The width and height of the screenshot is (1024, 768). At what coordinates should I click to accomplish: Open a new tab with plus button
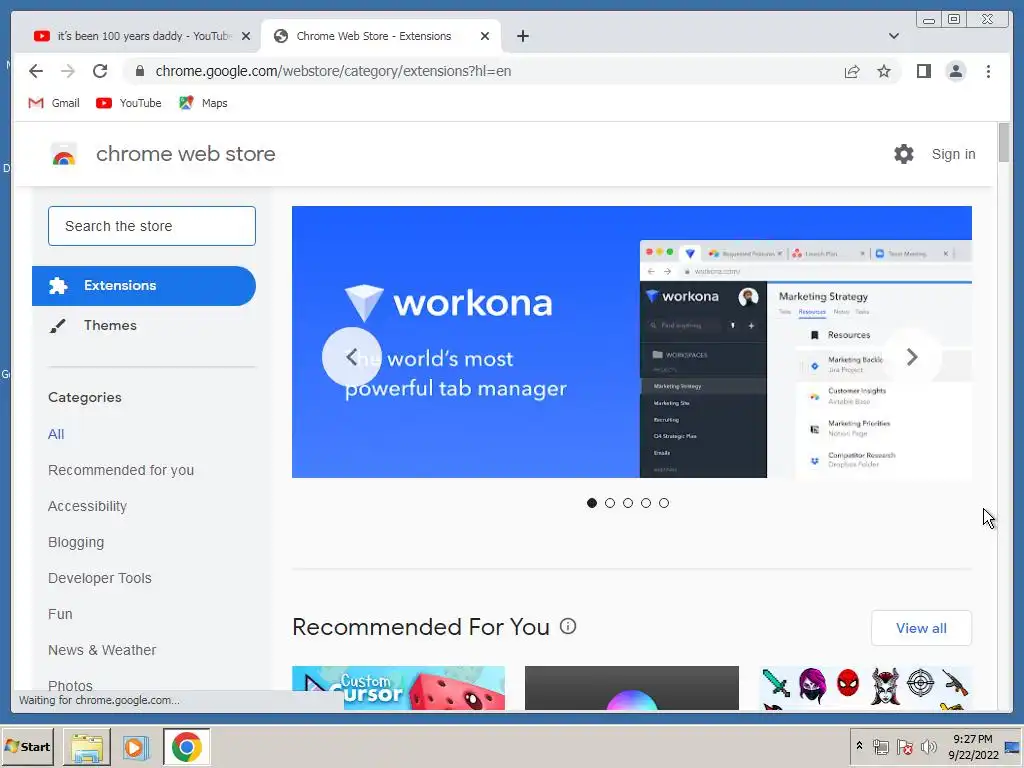(522, 36)
